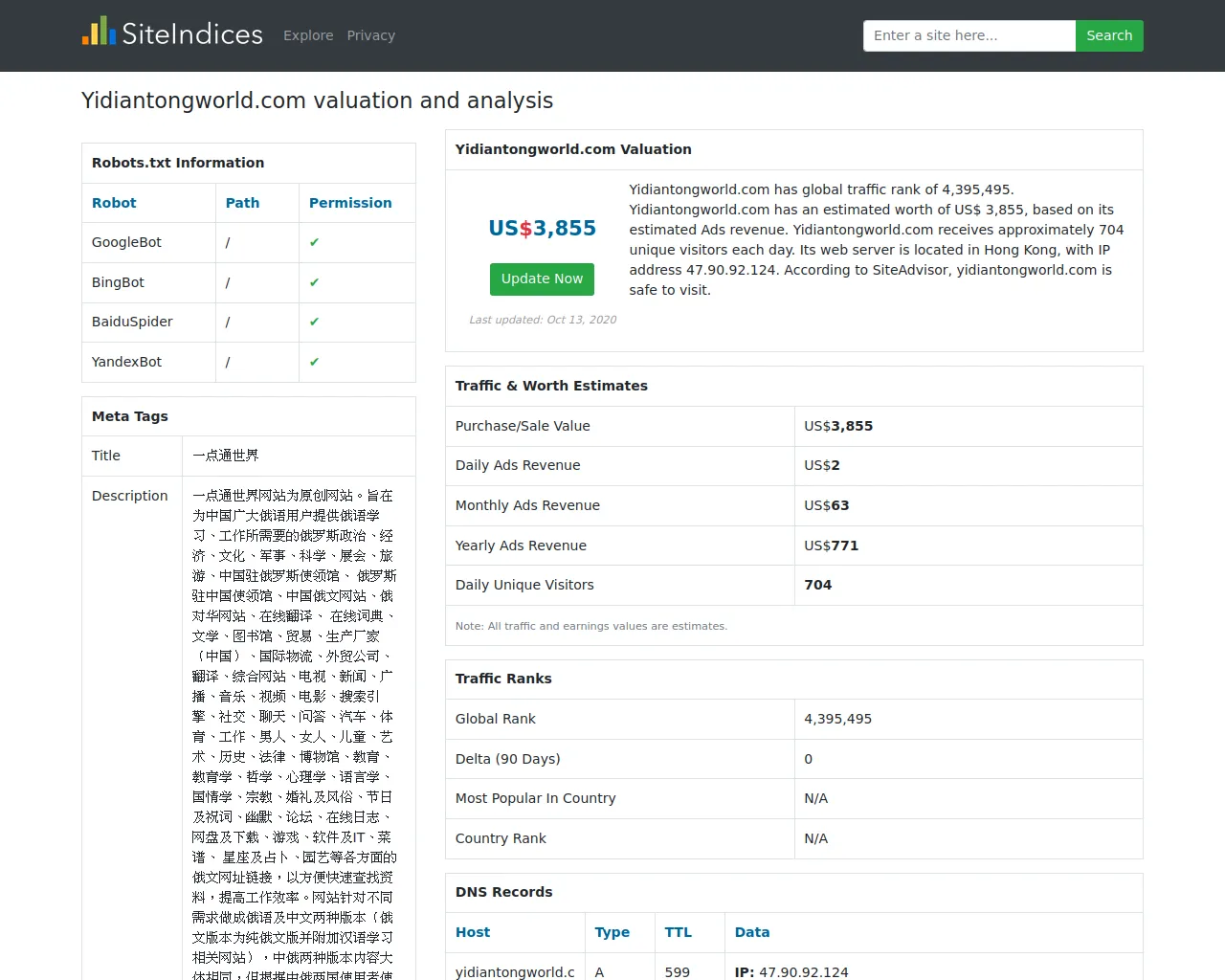
Task: Focus the 'Enter a site here' search field
Action: [969, 35]
